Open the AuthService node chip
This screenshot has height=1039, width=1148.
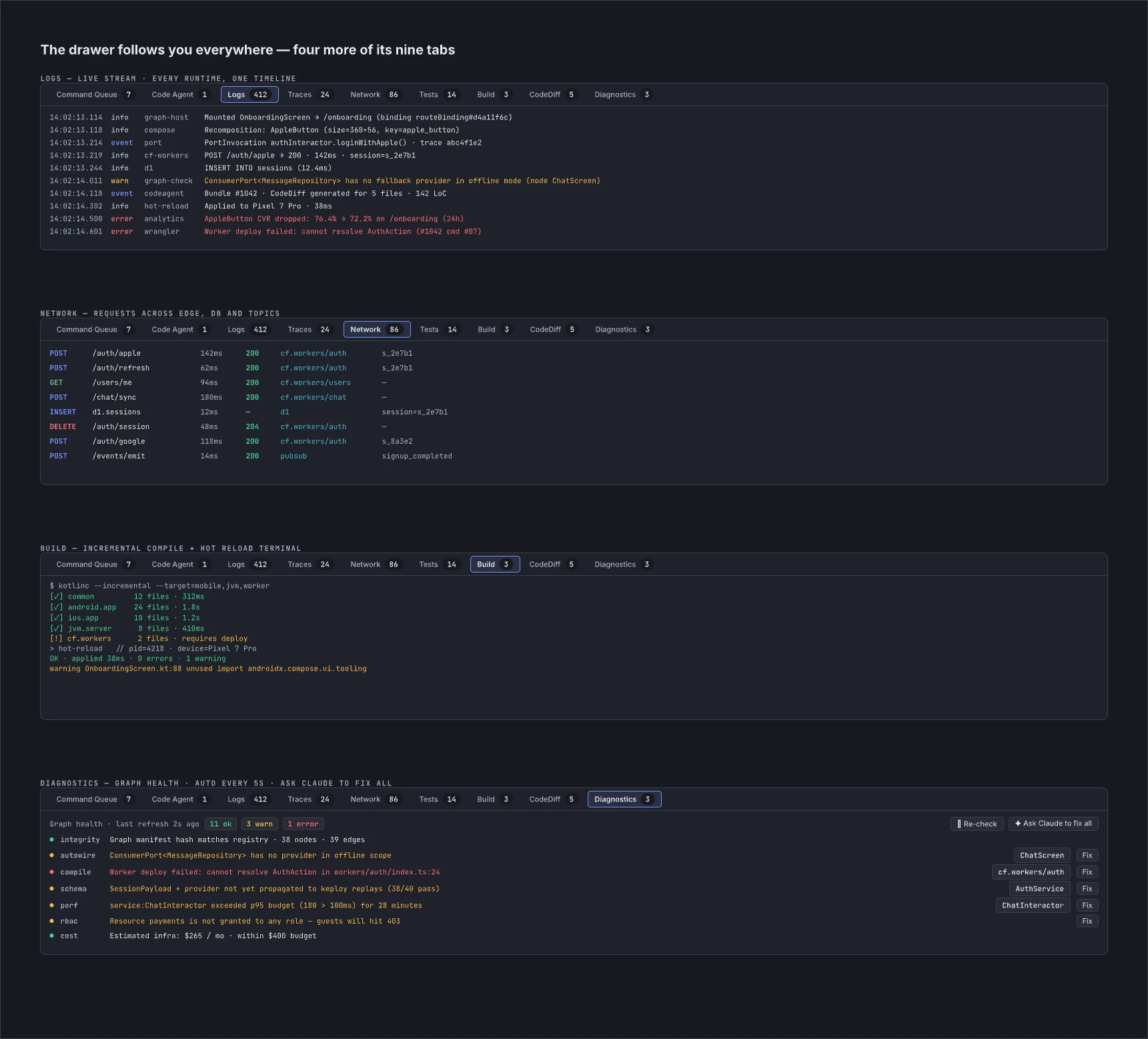pyautogui.click(x=1040, y=889)
